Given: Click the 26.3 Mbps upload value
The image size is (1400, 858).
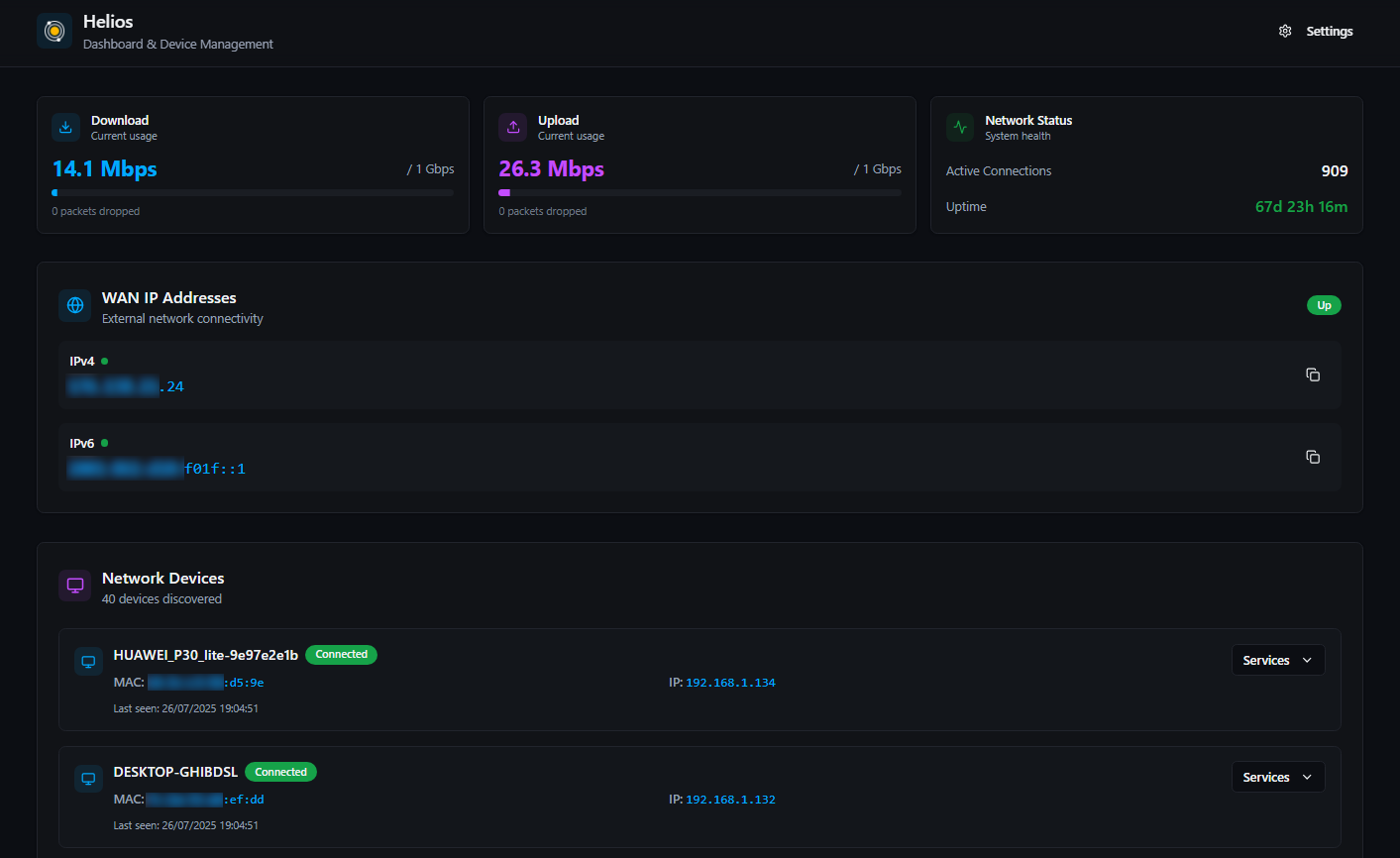Looking at the screenshot, I should [551, 169].
